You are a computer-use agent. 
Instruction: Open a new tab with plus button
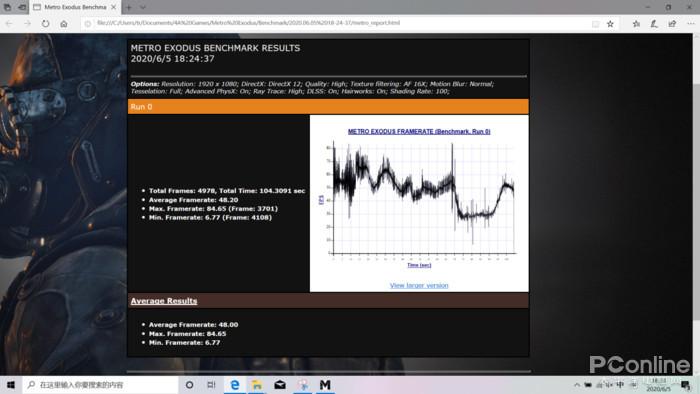(129, 7)
